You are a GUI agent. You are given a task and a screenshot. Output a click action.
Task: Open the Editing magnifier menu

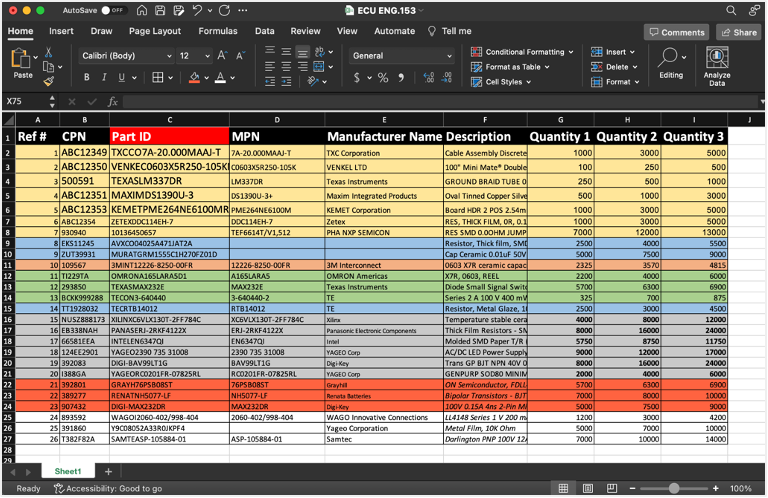tap(671, 63)
